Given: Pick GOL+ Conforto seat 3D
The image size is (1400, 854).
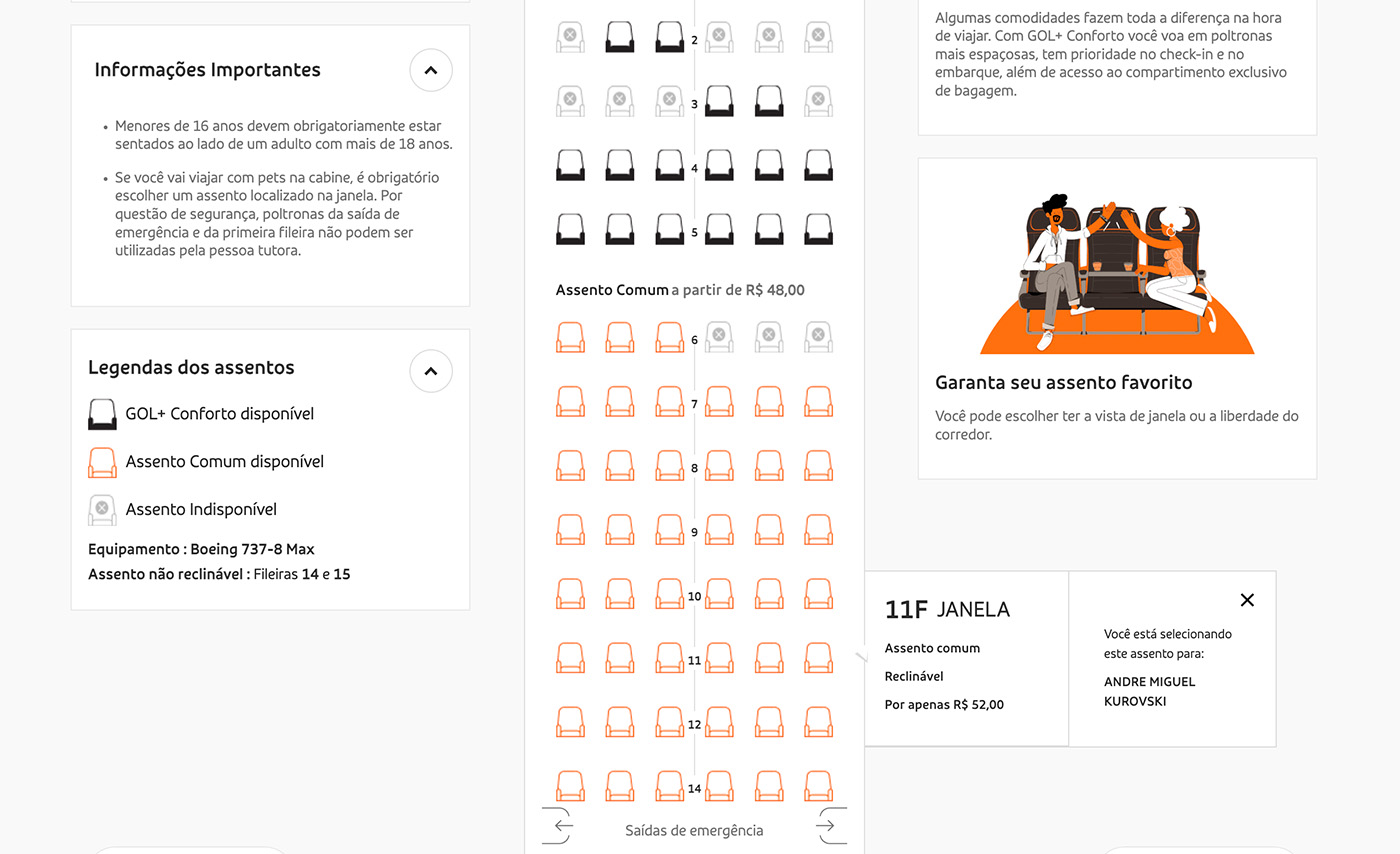Looking at the screenshot, I should pos(719,101).
